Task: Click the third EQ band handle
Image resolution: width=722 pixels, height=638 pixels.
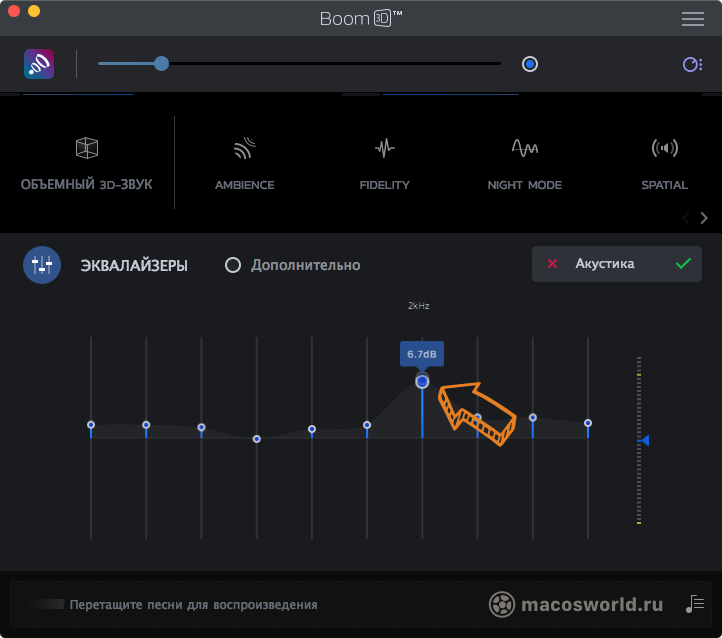Action: click(x=201, y=427)
